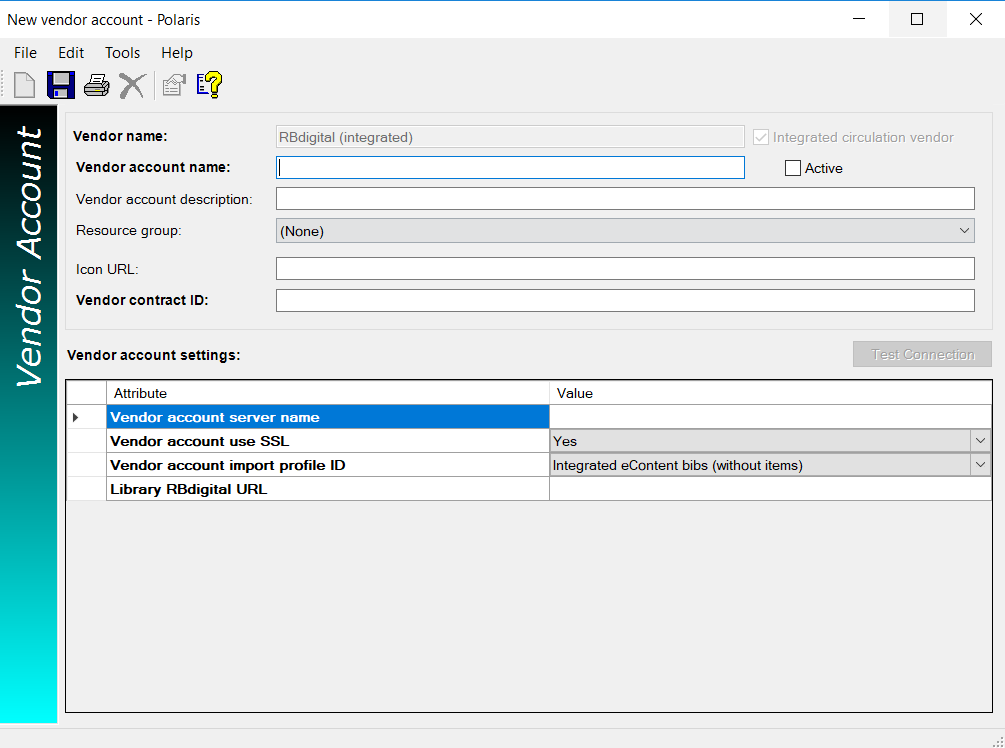The width and height of the screenshot is (1005, 748).
Task: Open Properties toolbar icon
Action: (174, 86)
